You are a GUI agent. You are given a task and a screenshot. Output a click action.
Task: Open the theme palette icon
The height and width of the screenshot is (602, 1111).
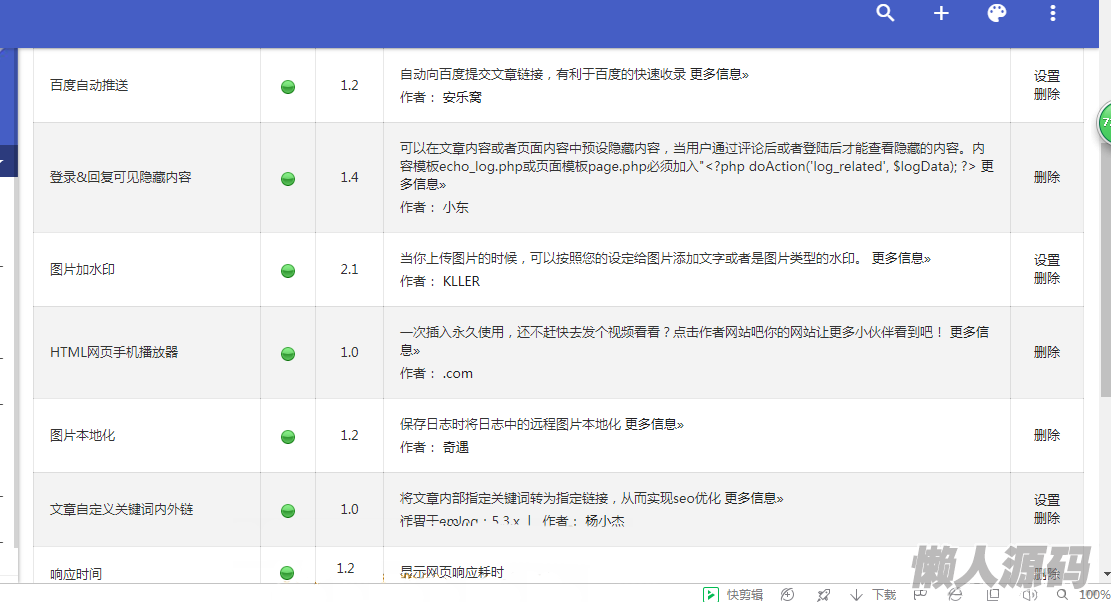[997, 13]
